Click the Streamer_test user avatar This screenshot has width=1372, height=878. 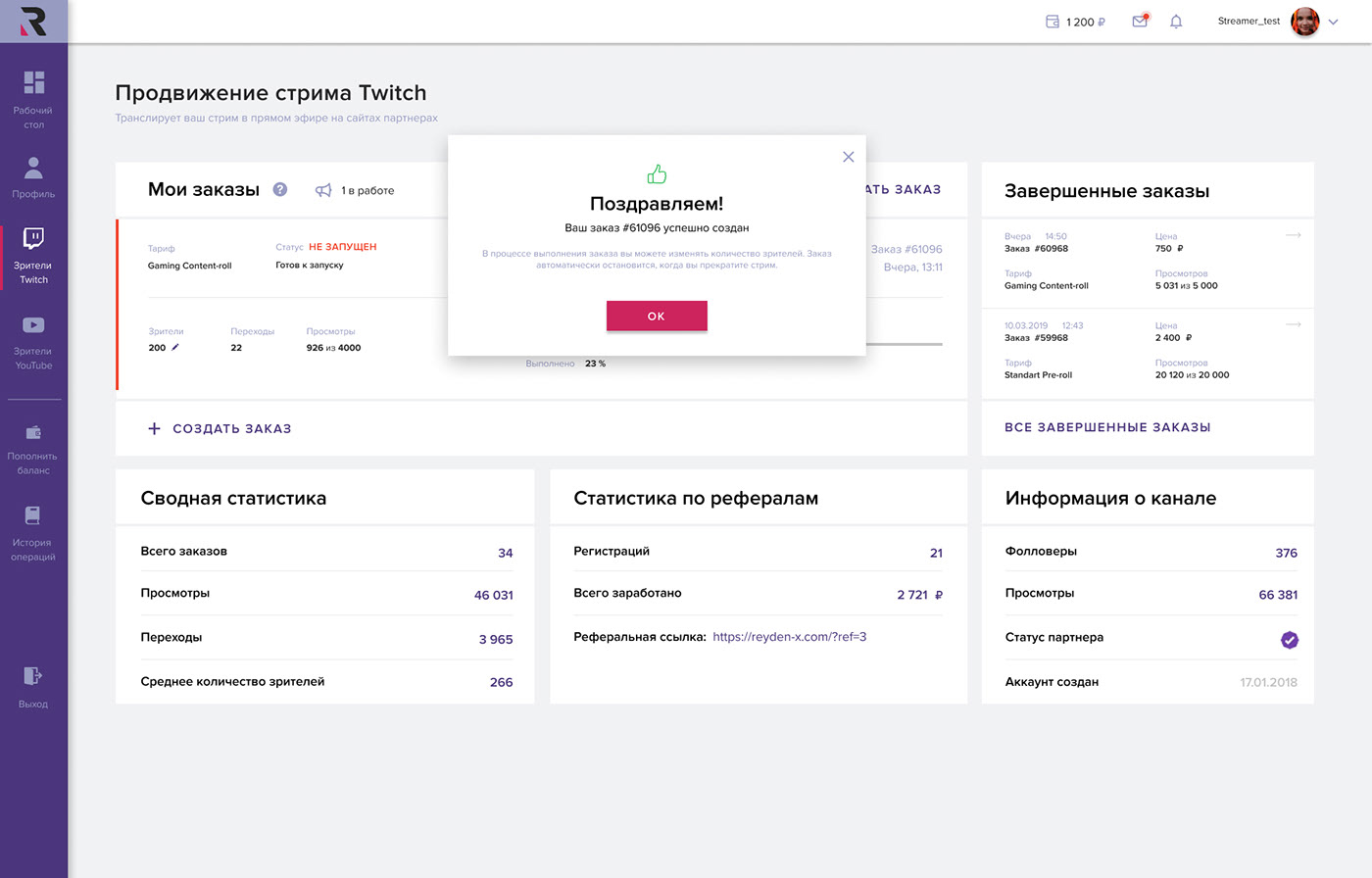click(x=1304, y=22)
